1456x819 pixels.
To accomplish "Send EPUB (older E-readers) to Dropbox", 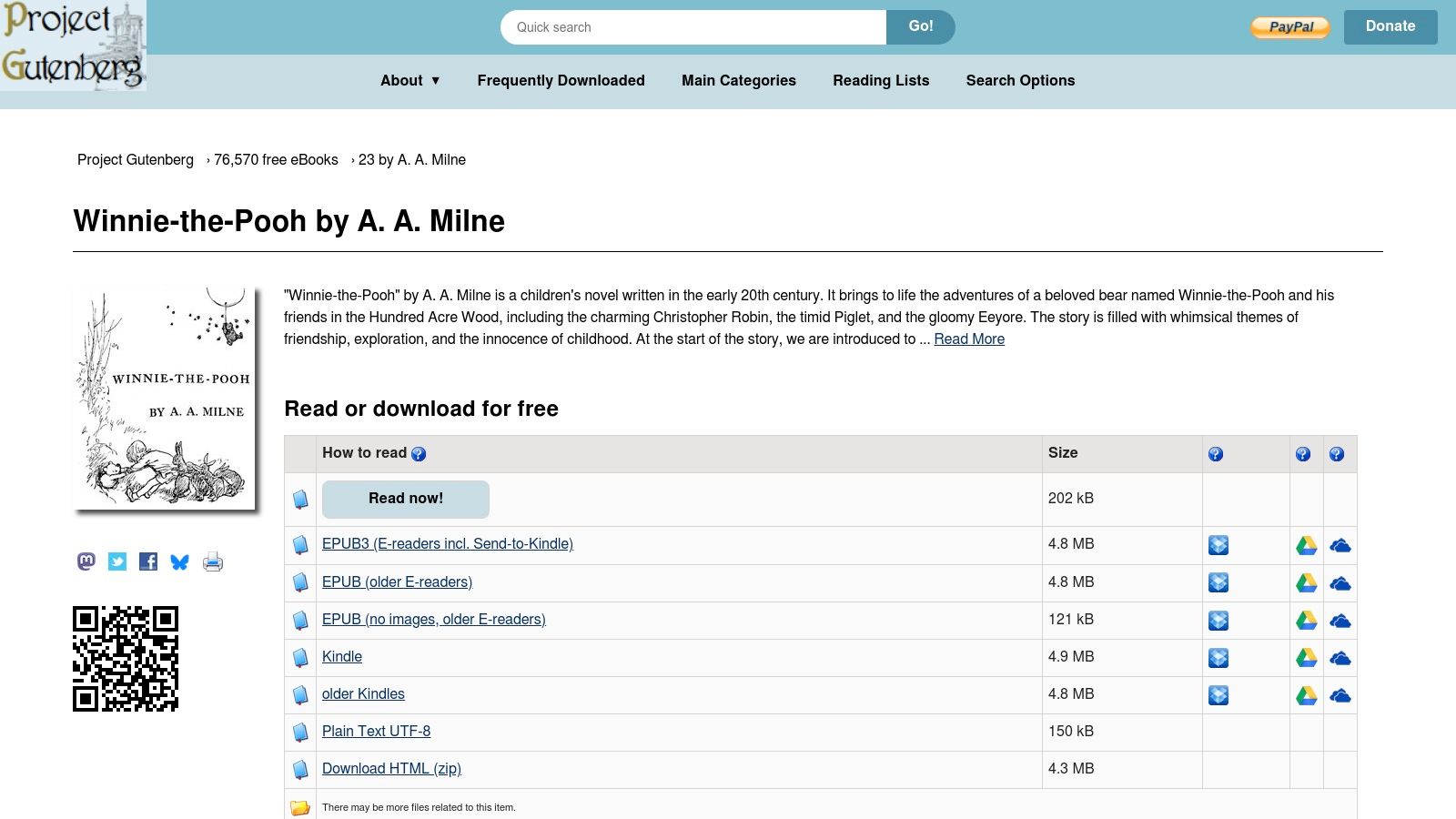I will click(1218, 582).
